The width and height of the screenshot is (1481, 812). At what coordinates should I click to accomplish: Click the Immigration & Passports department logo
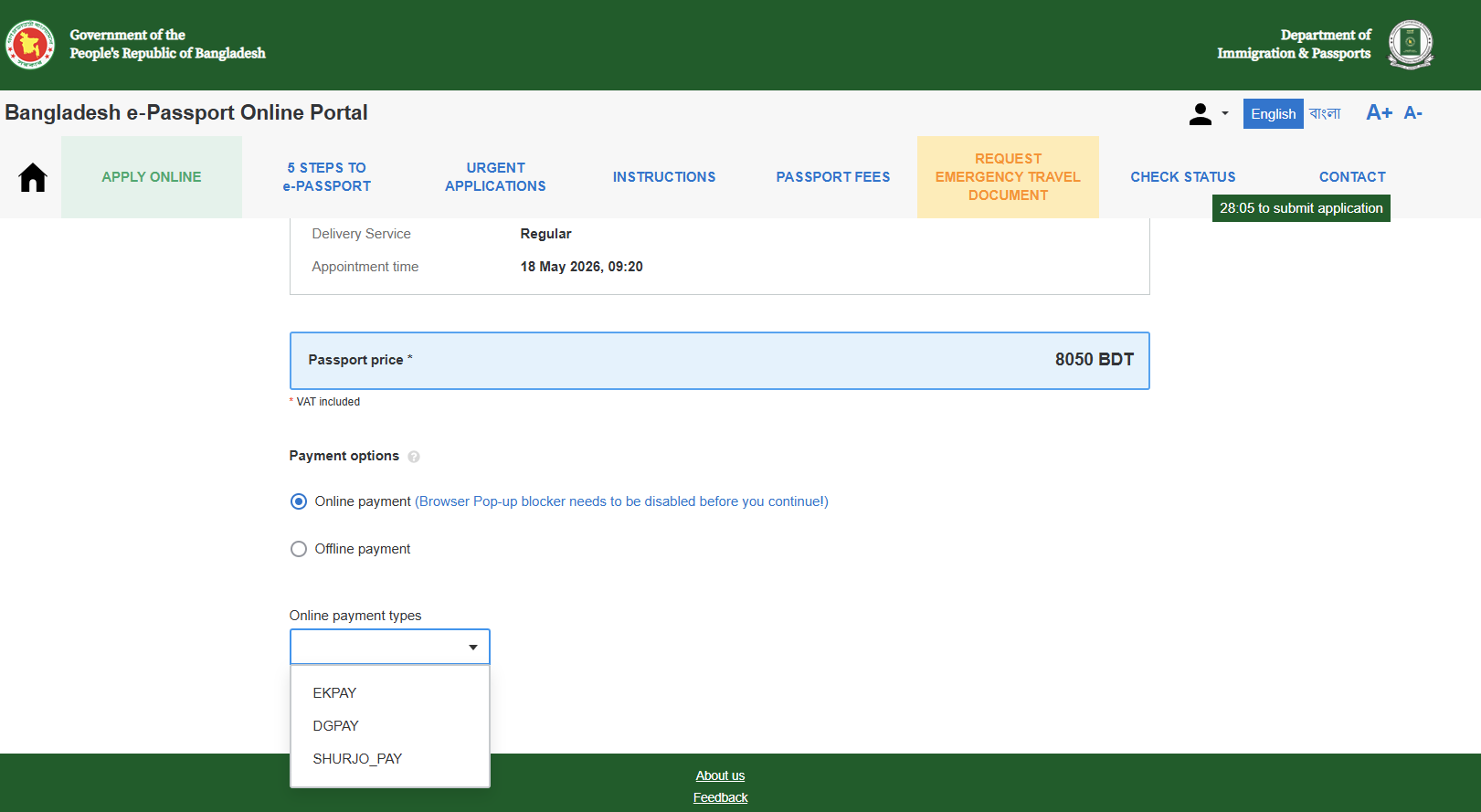(x=1411, y=45)
